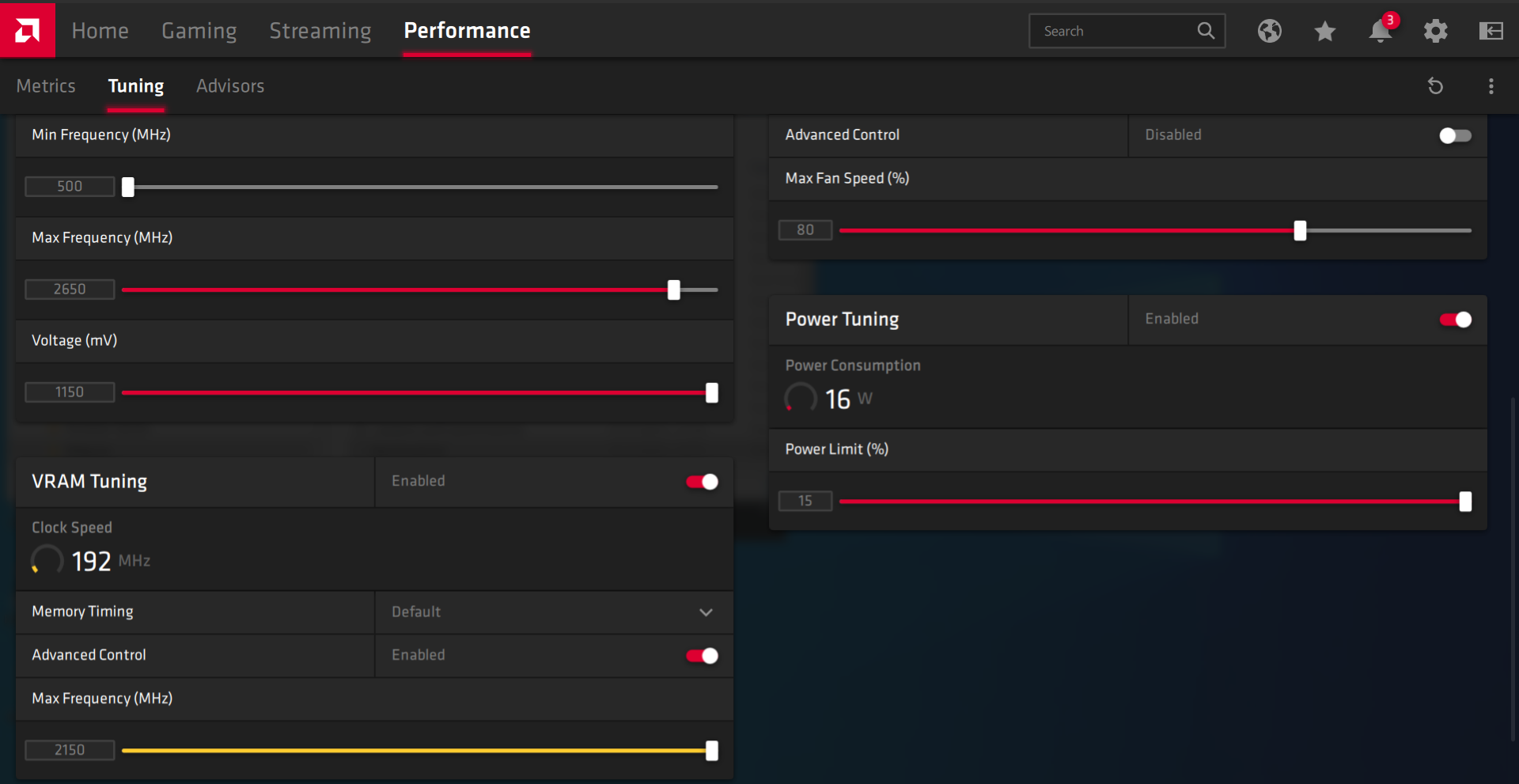Switch to the Gaming tab
Viewport: 1519px width, 784px height.
(199, 30)
